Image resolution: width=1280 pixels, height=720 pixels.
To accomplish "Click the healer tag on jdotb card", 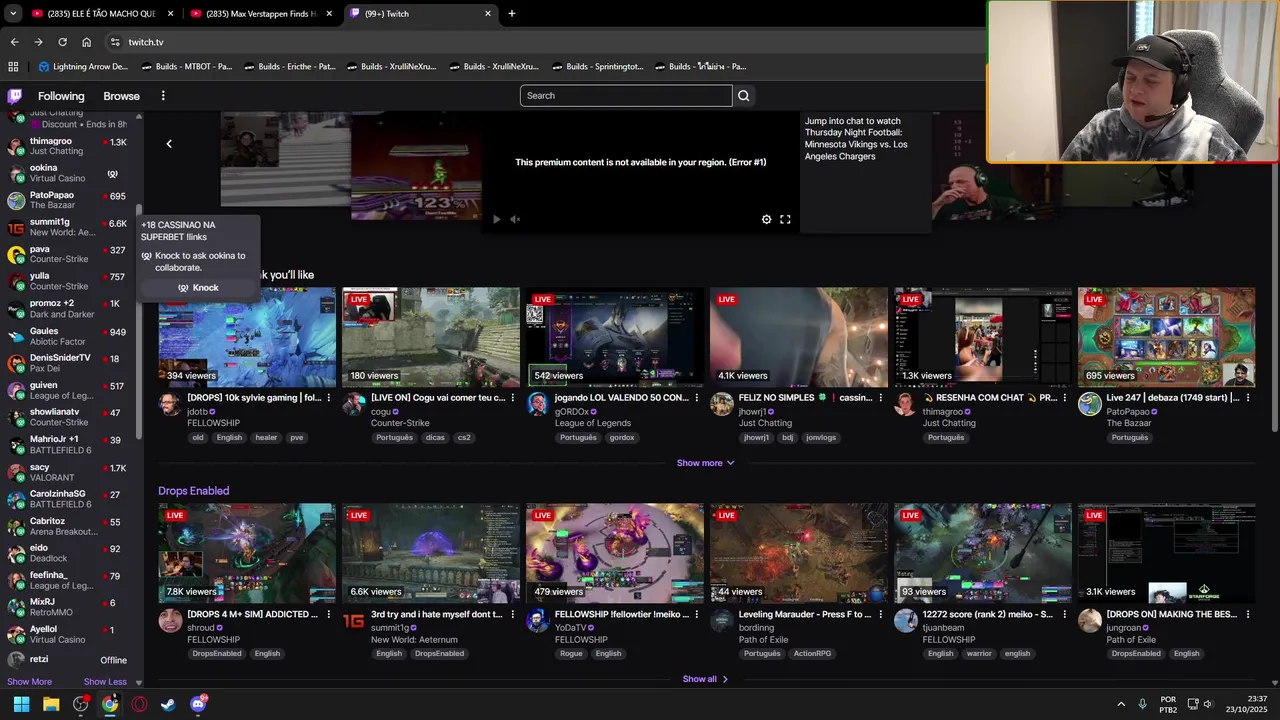I will (266, 438).
